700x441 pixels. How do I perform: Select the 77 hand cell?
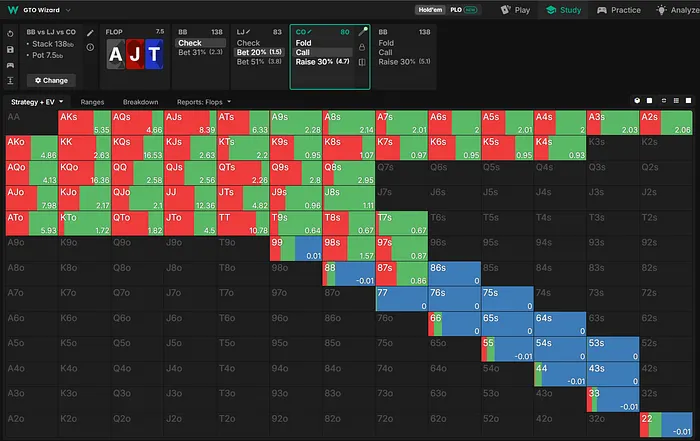pyautogui.click(x=402, y=299)
